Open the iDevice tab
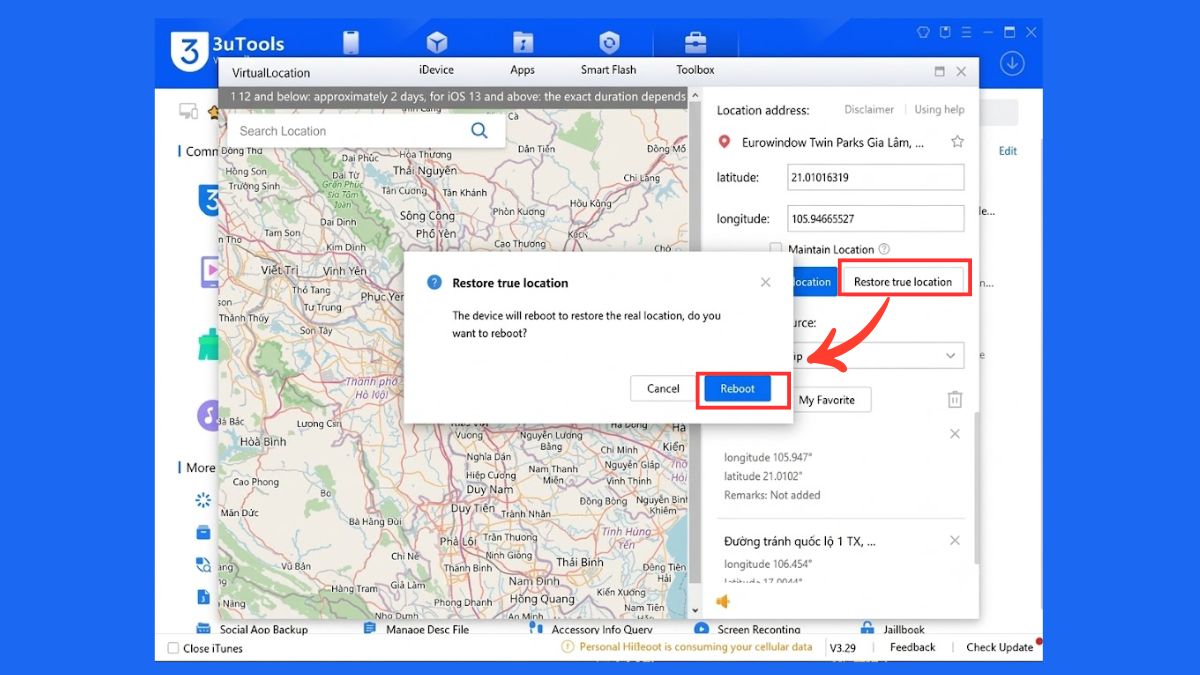Image resolution: width=1200 pixels, height=675 pixels. tap(436, 70)
